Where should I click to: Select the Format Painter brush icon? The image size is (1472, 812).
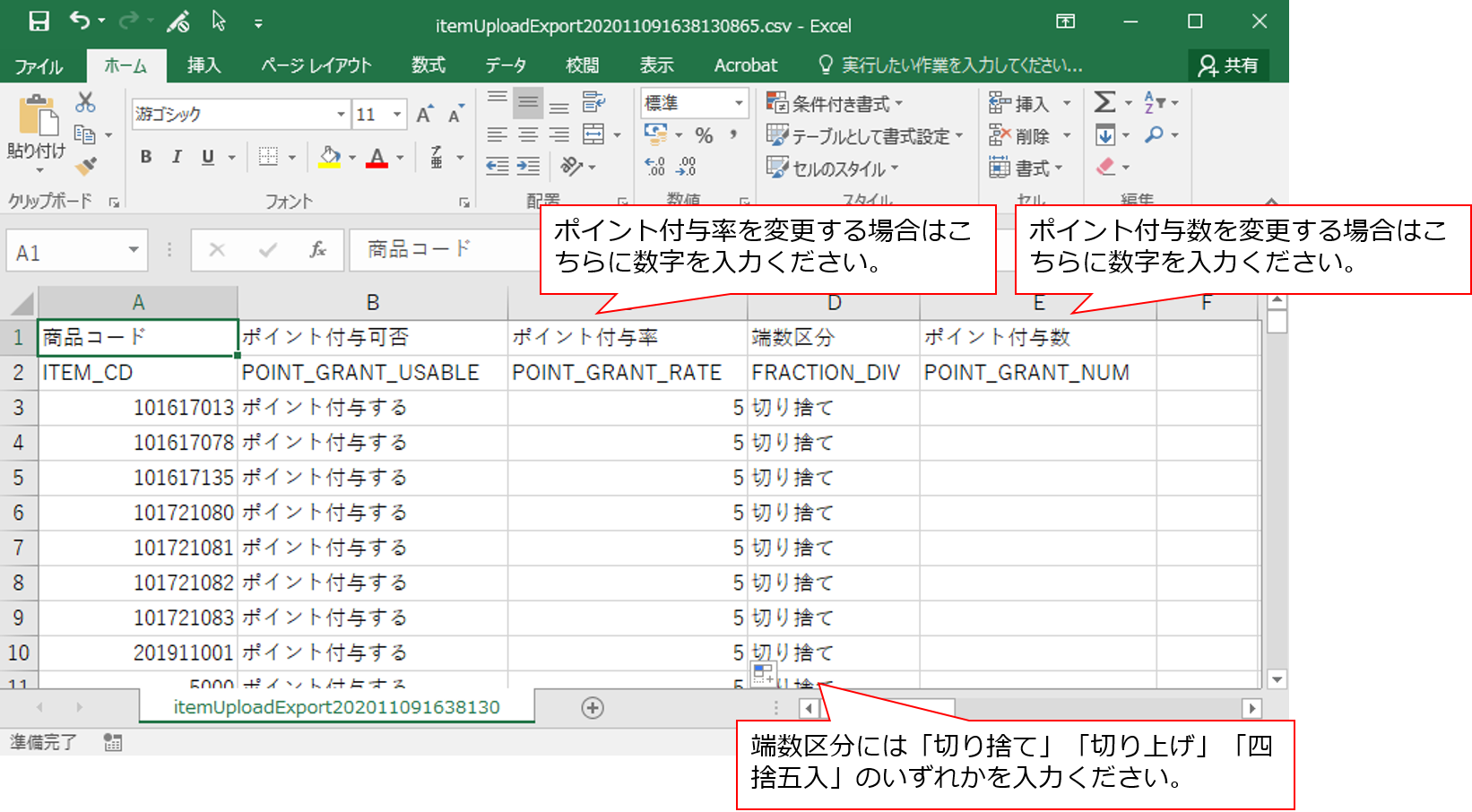point(85,167)
